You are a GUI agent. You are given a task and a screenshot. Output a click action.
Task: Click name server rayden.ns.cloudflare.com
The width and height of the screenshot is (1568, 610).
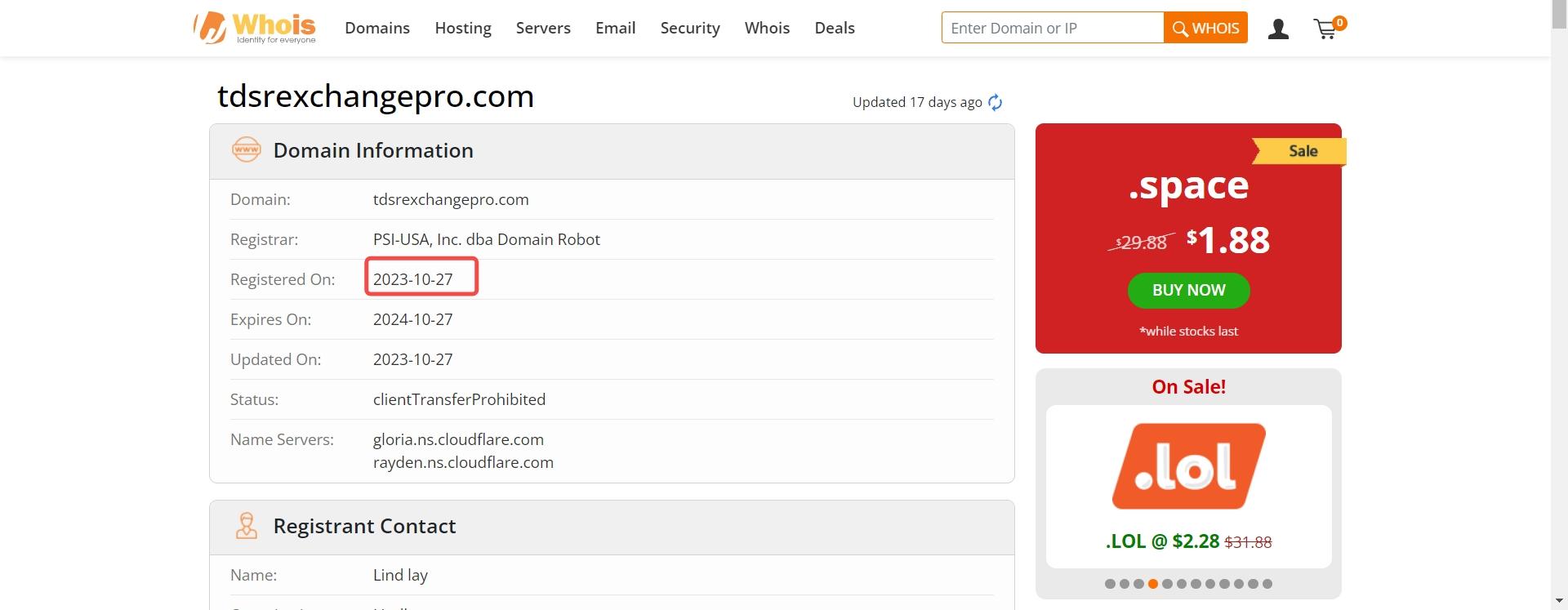pos(463,462)
